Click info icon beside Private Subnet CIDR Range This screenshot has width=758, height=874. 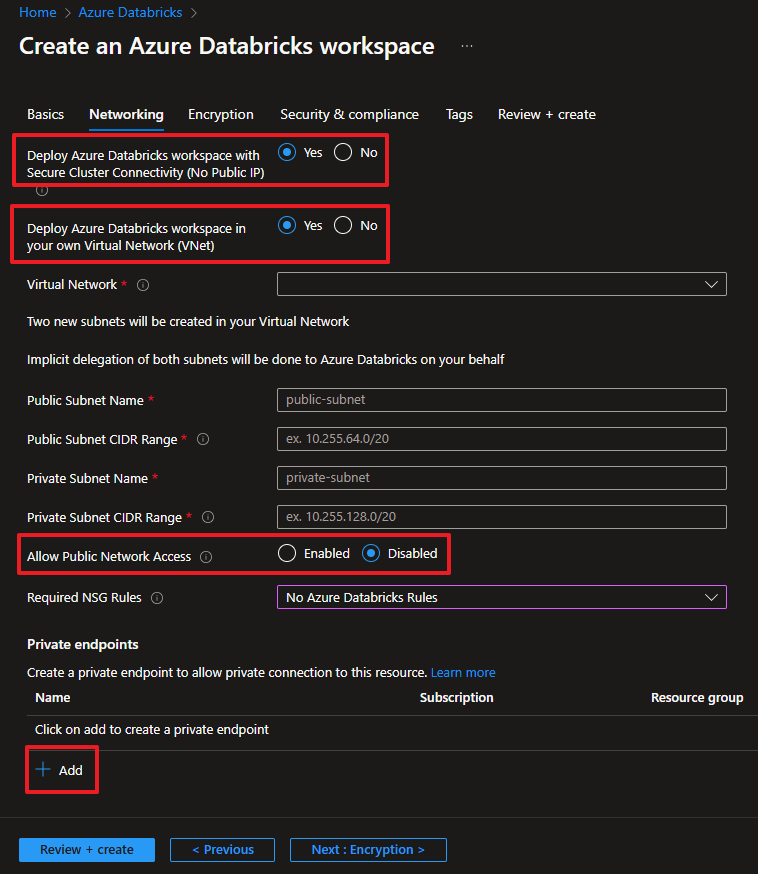coord(208,517)
